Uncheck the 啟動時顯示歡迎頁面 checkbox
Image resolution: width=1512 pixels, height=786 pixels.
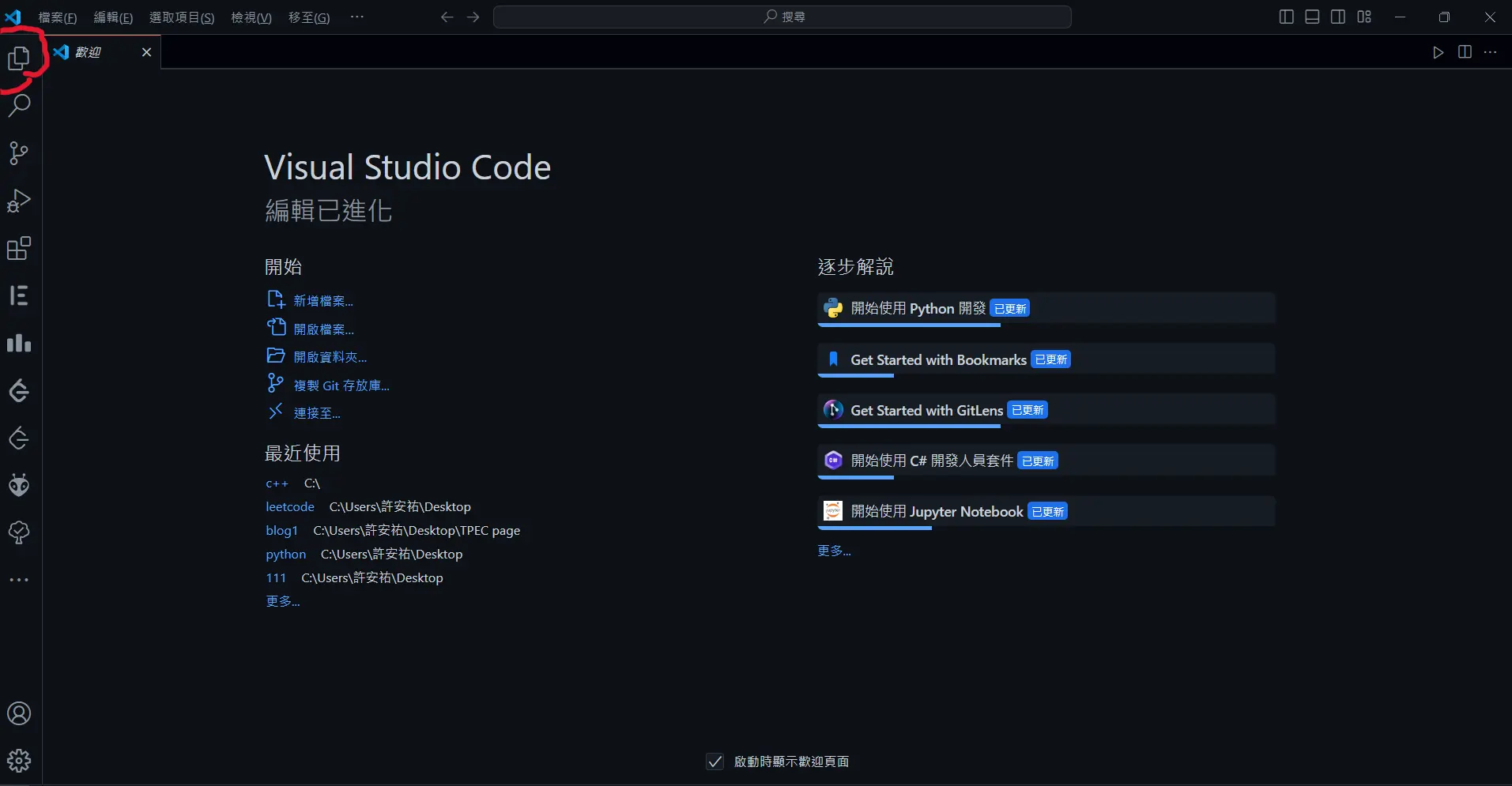tap(715, 762)
